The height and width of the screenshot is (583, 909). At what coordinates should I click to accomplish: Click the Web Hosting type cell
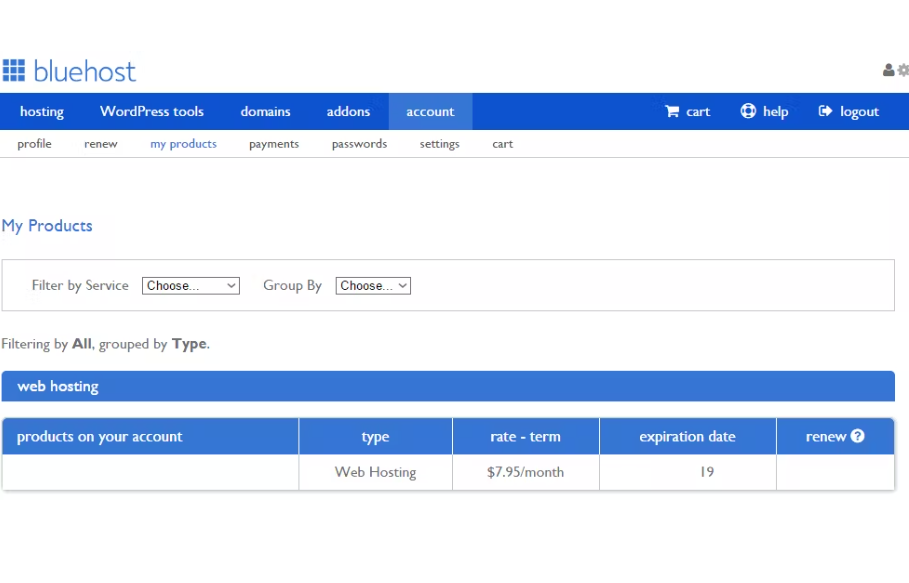click(376, 472)
